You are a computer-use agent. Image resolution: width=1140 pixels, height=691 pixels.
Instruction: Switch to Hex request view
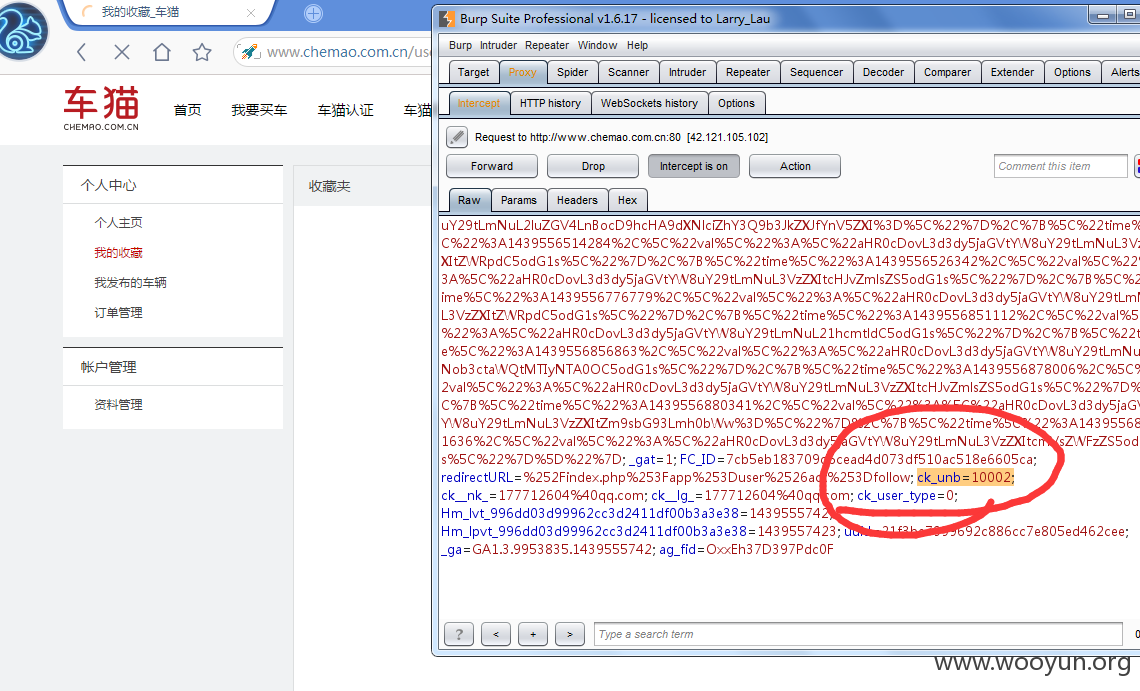tap(627, 200)
